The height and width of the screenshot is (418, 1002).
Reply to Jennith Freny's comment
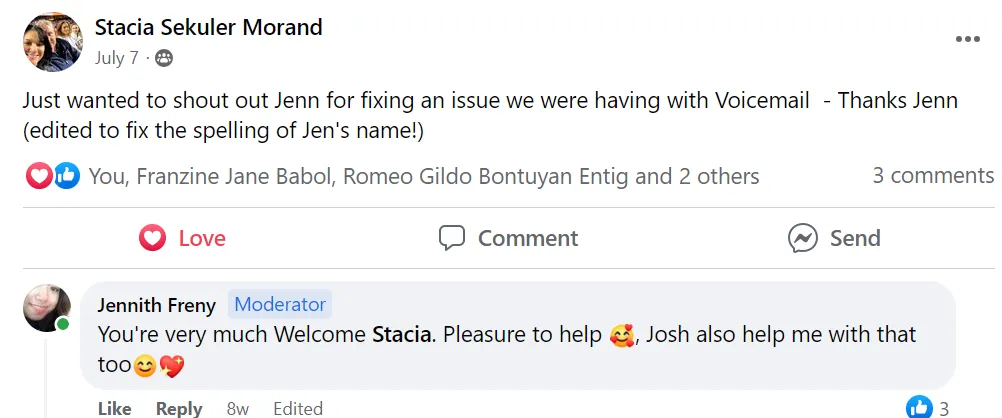pyautogui.click(x=179, y=409)
